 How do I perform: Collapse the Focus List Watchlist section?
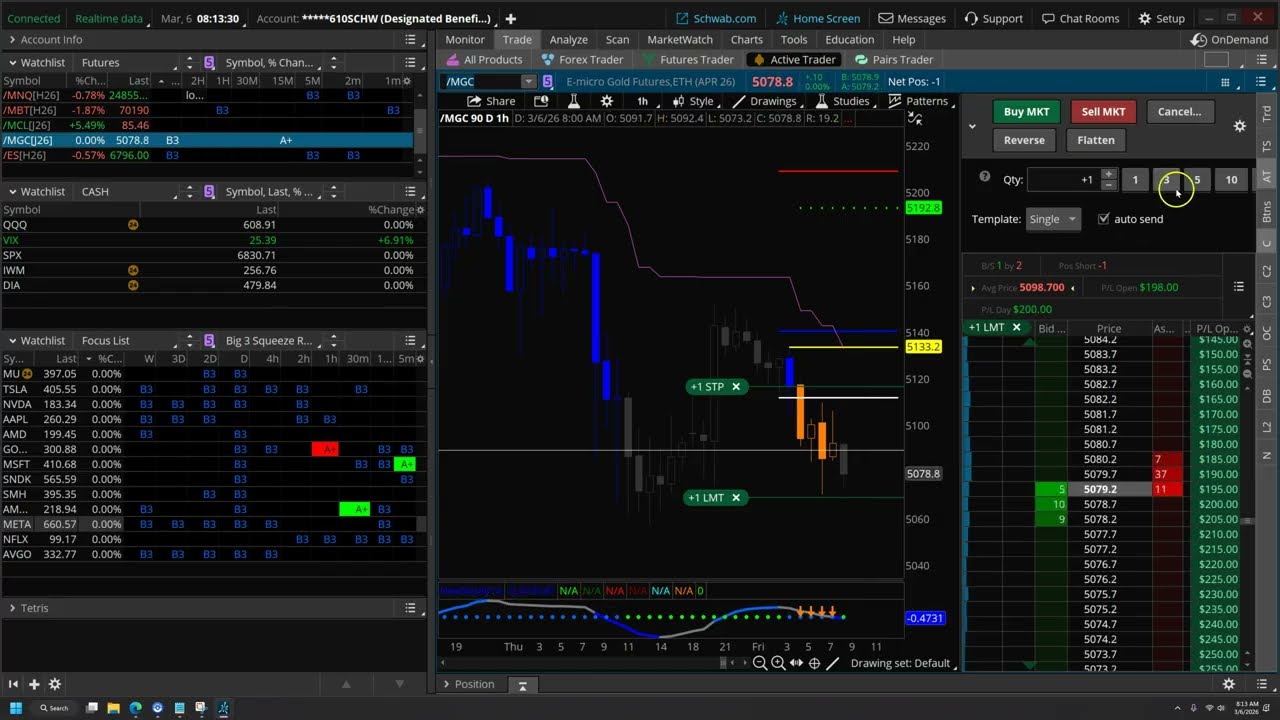point(13,340)
